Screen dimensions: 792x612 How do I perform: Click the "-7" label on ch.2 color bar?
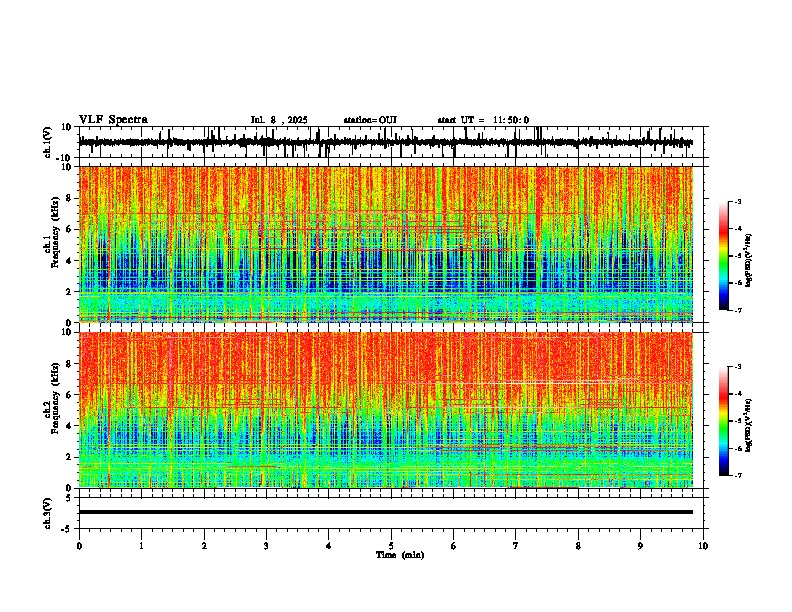click(x=738, y=475)
